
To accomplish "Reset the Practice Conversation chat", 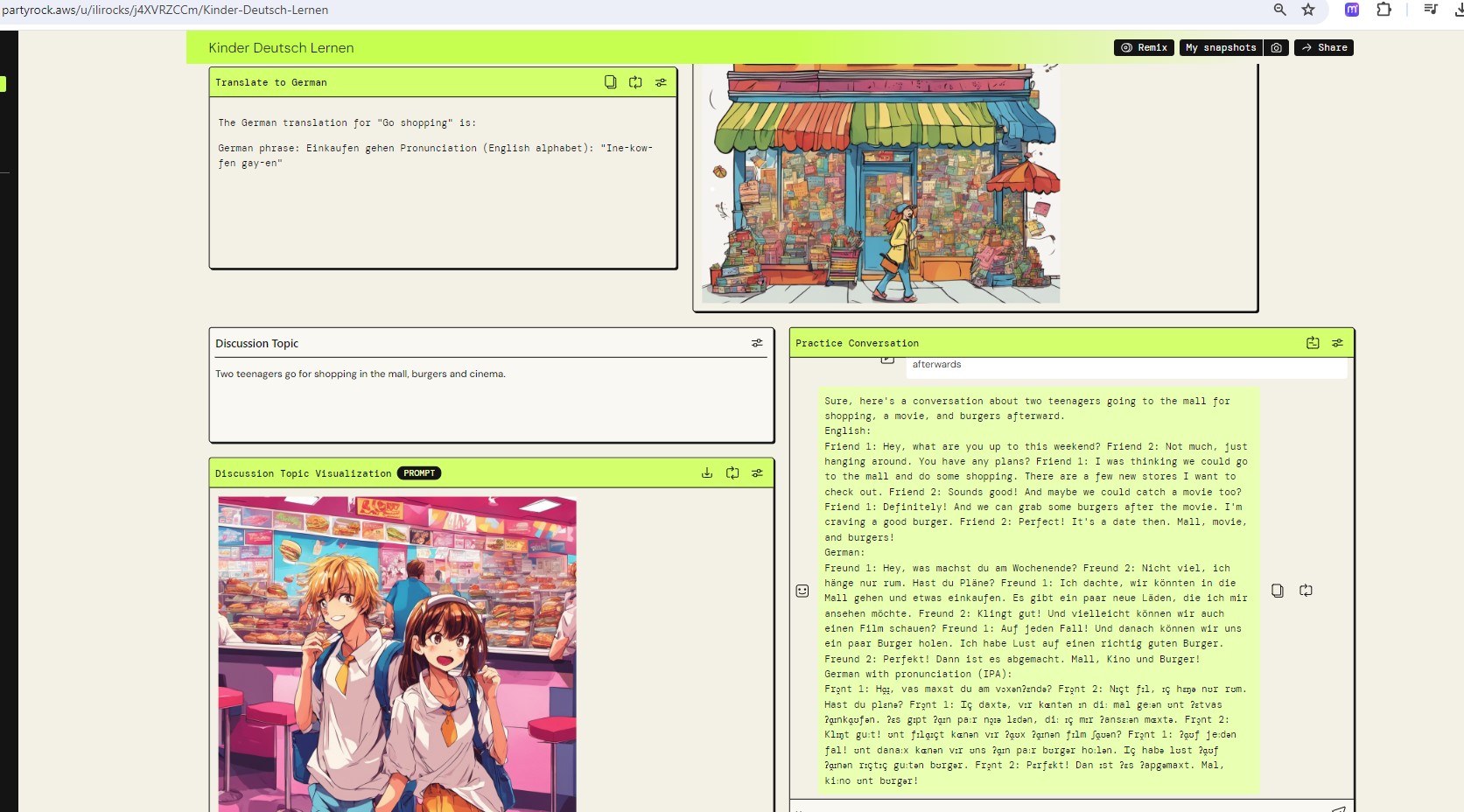I will click(x=1313, y=343).
